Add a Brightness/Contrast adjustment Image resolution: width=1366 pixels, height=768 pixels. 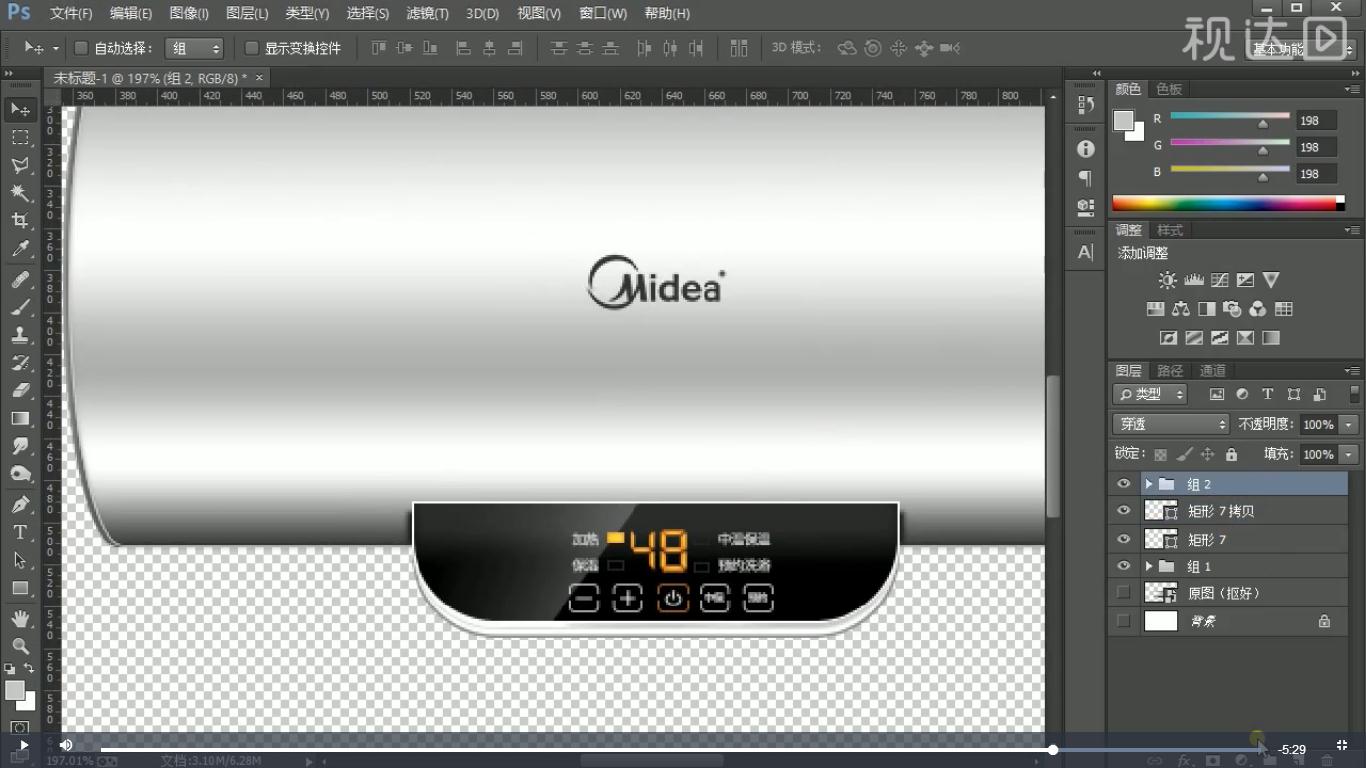[1167, 280]
